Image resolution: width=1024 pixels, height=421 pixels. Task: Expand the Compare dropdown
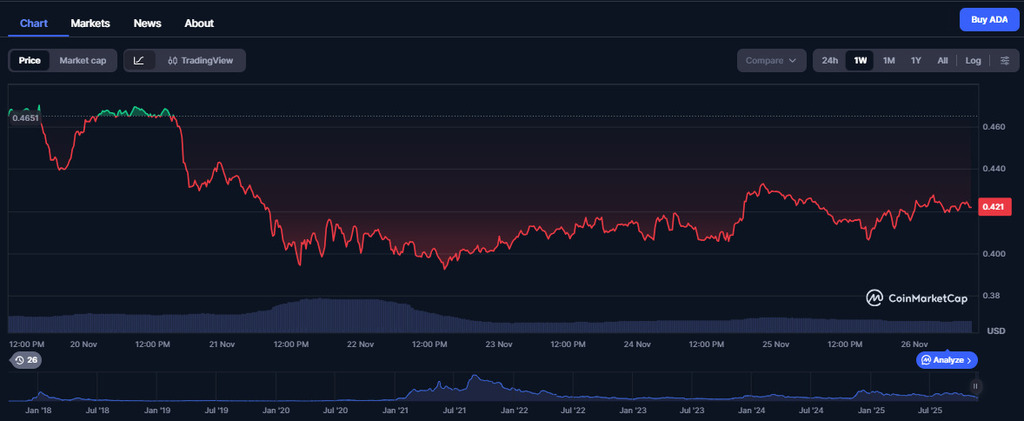click(x=771, y=61)
